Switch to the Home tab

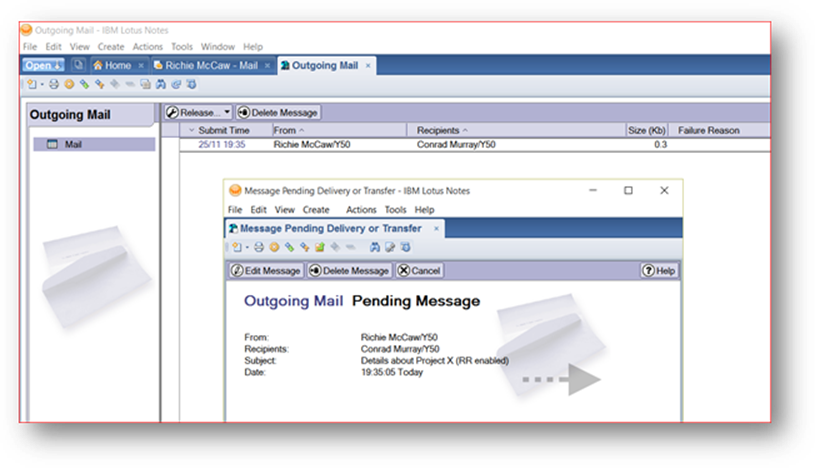[x=119, y=66]
